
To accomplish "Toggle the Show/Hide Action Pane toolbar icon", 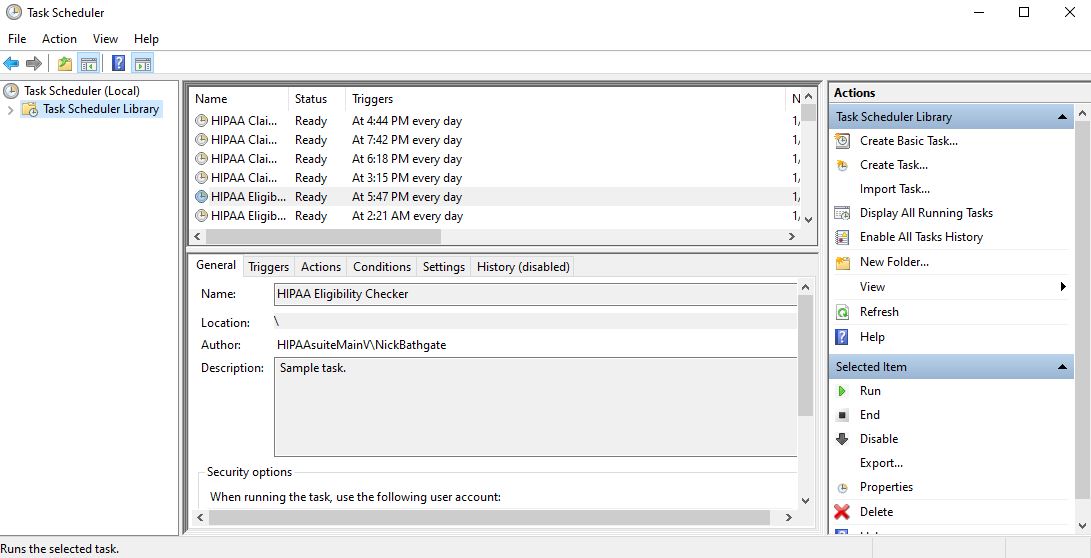I will (x=143, y=64).
